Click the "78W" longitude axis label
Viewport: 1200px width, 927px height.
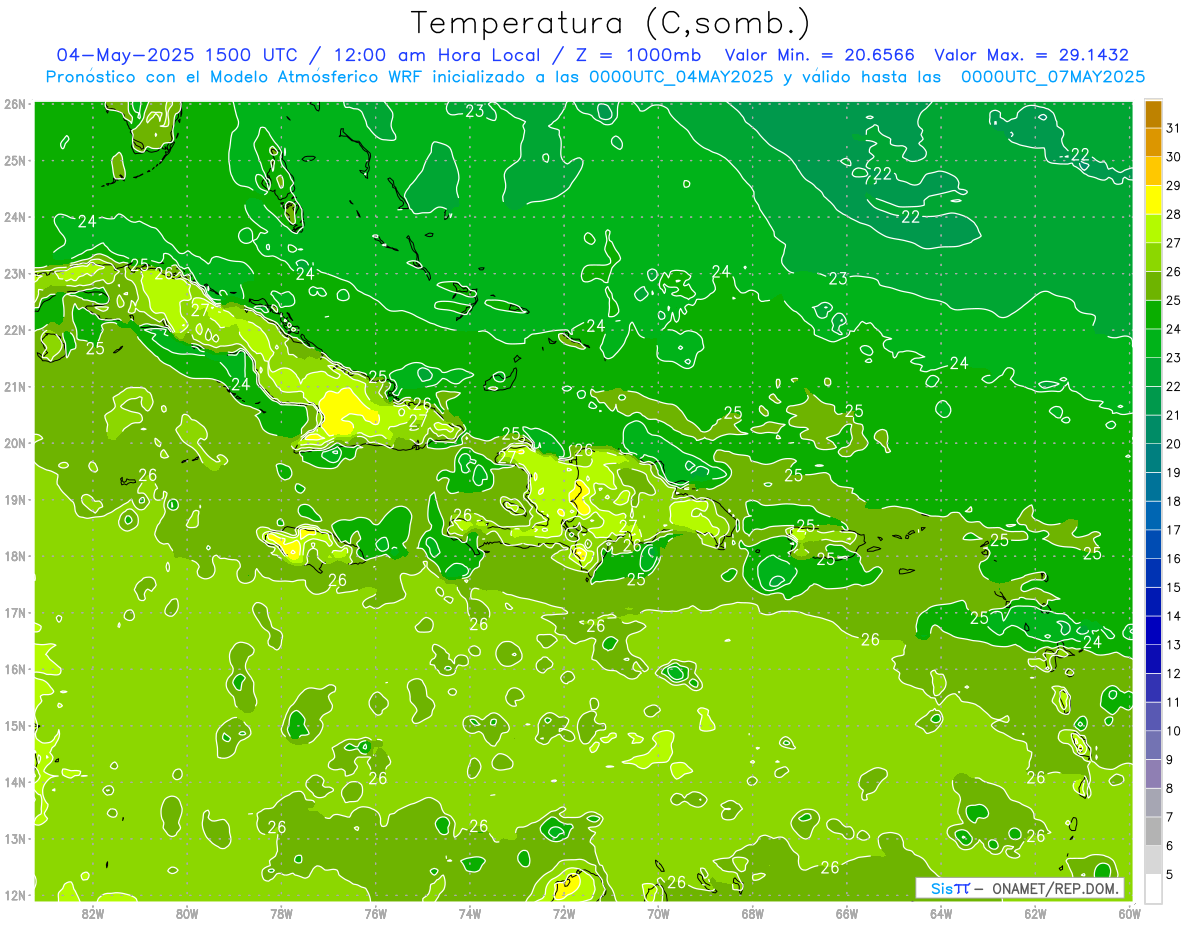tap(281, 913)
